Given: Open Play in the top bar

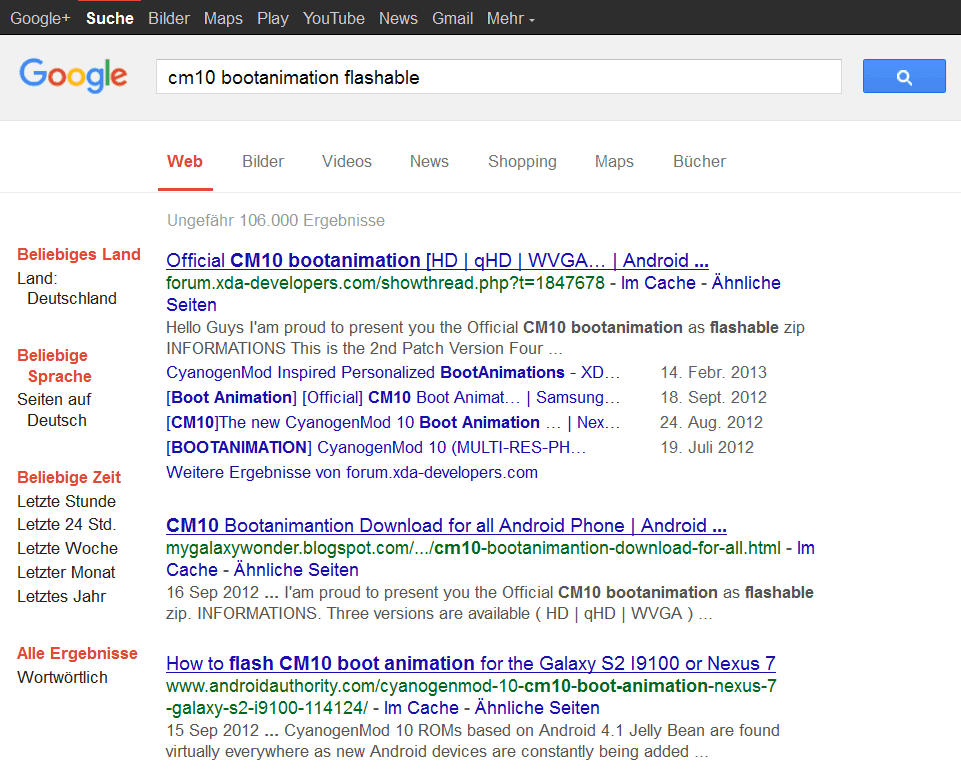Looking at the screenshot, I should coord(273,18).
